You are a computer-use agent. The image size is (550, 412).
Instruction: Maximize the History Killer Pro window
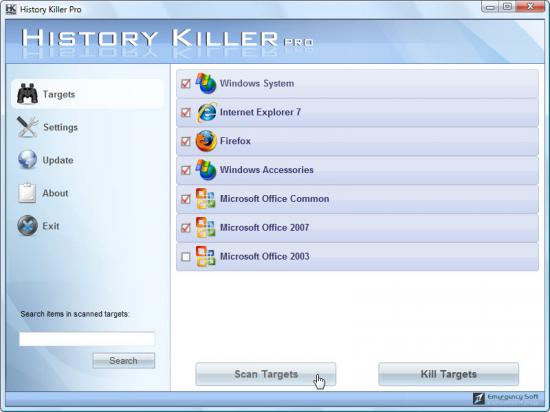click(x=507, y=7)
